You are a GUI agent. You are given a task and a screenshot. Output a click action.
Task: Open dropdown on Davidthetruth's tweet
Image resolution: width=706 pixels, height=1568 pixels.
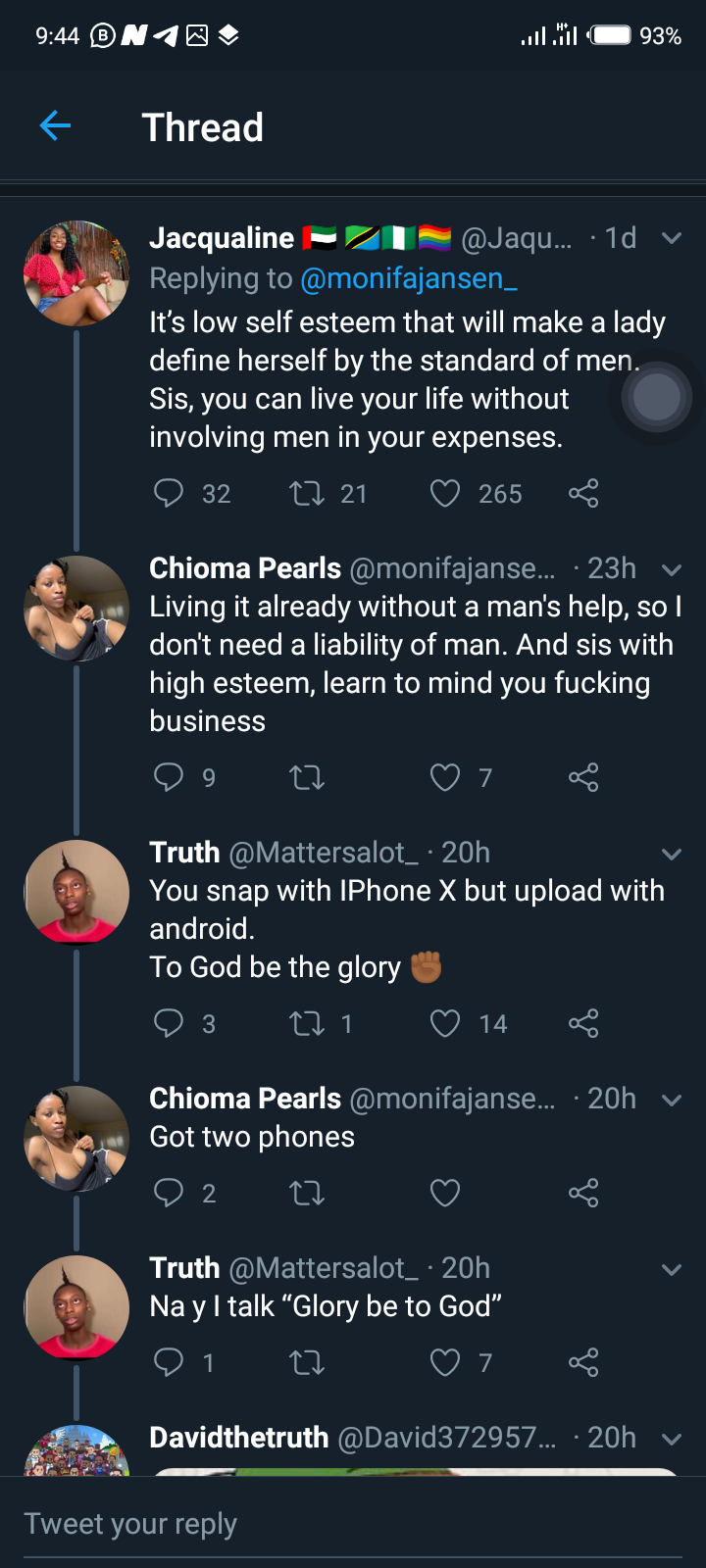672,1439
